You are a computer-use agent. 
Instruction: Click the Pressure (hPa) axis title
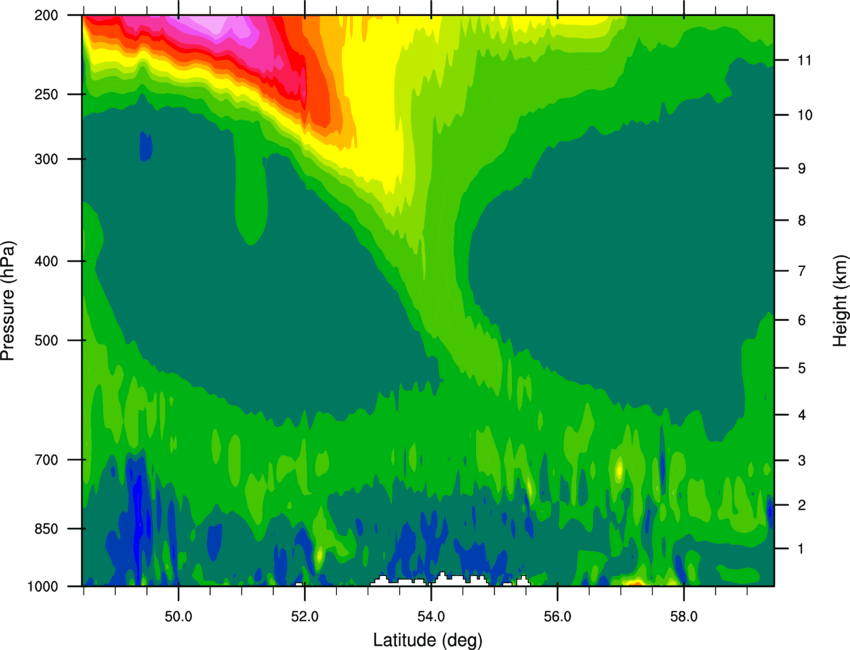(x=8, y=301)
